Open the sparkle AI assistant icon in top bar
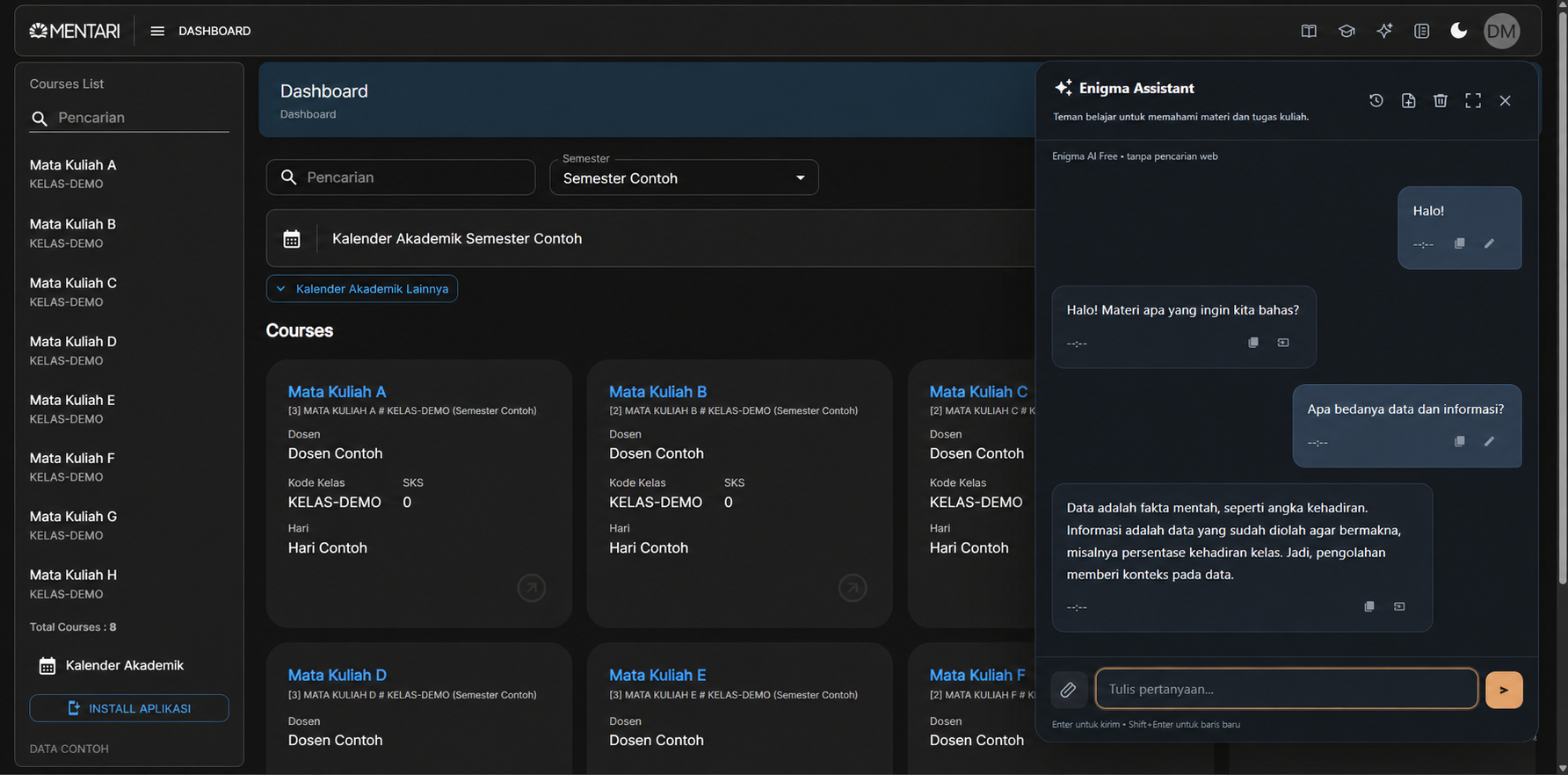This screenshot has height=775, width=1568. point(1384,31)
